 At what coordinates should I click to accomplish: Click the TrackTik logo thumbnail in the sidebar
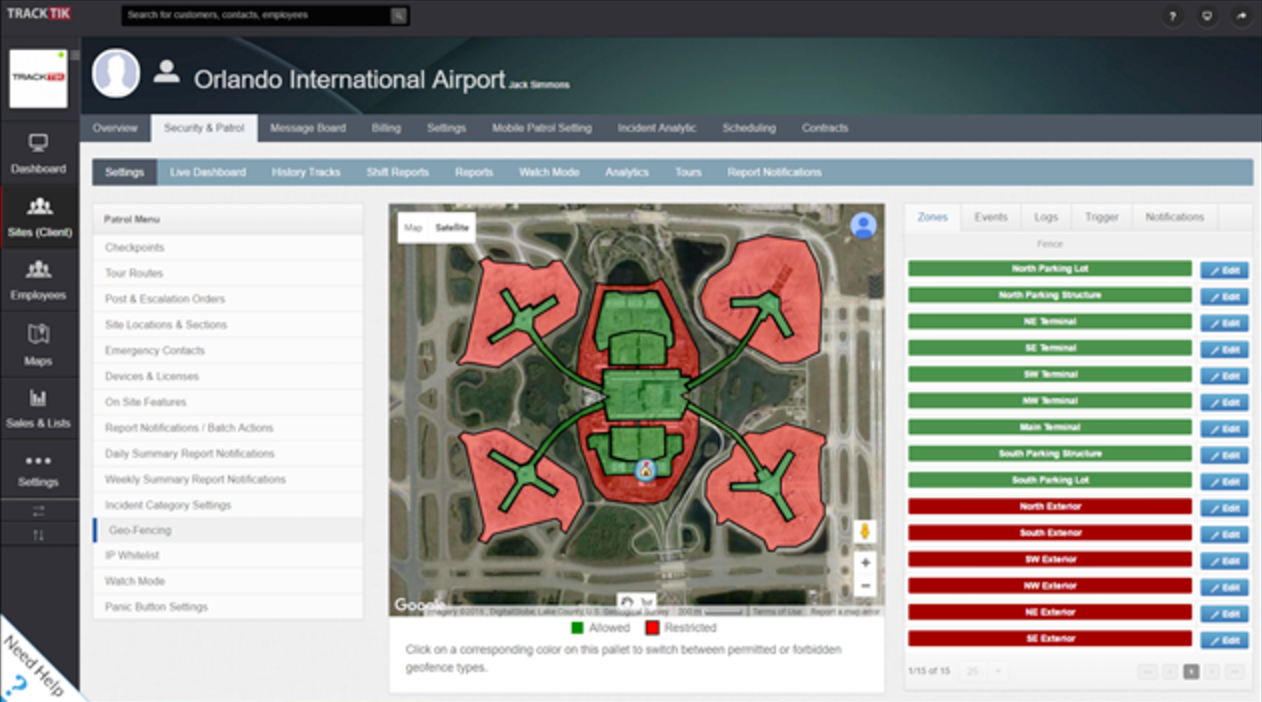[x=38, y=79]
